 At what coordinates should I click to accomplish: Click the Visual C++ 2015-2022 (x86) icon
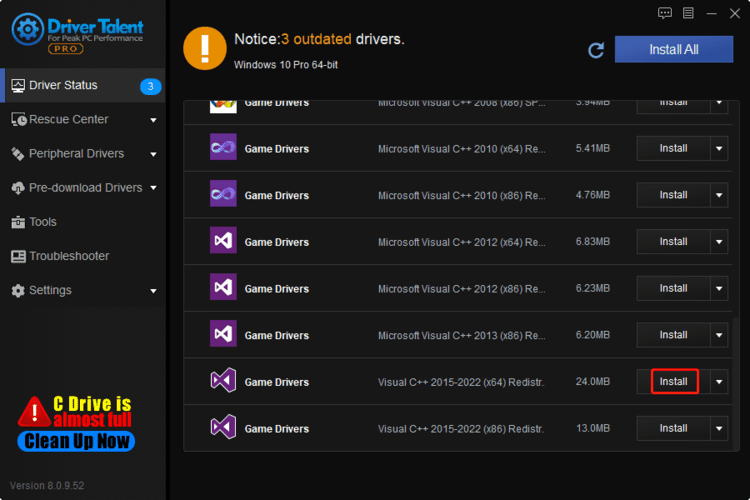tap(223, 427)
